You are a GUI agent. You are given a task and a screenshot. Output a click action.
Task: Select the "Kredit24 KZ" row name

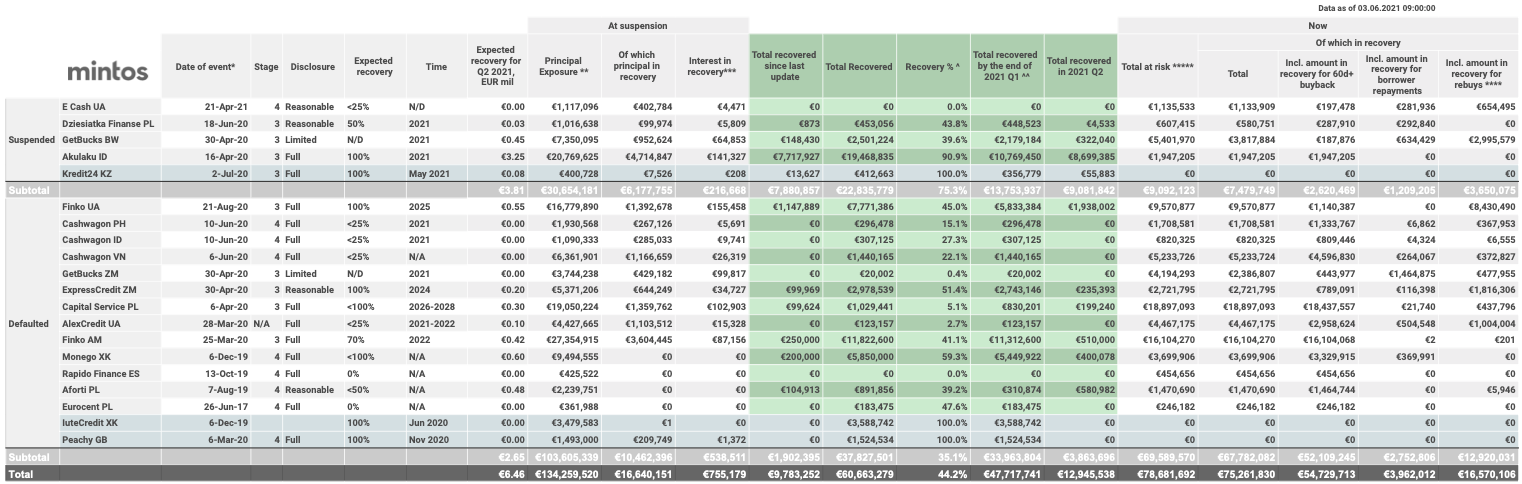point(87,175)
